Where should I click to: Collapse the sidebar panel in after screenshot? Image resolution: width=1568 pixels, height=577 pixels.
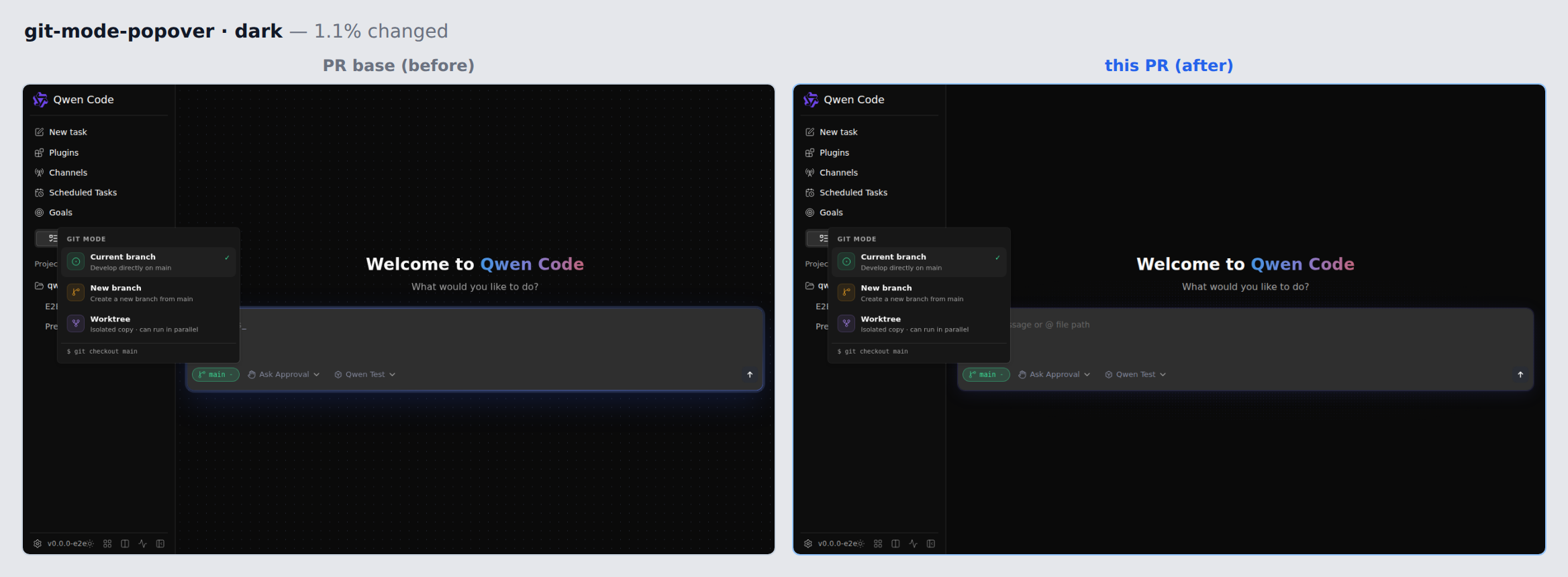(x=931, y=543)
